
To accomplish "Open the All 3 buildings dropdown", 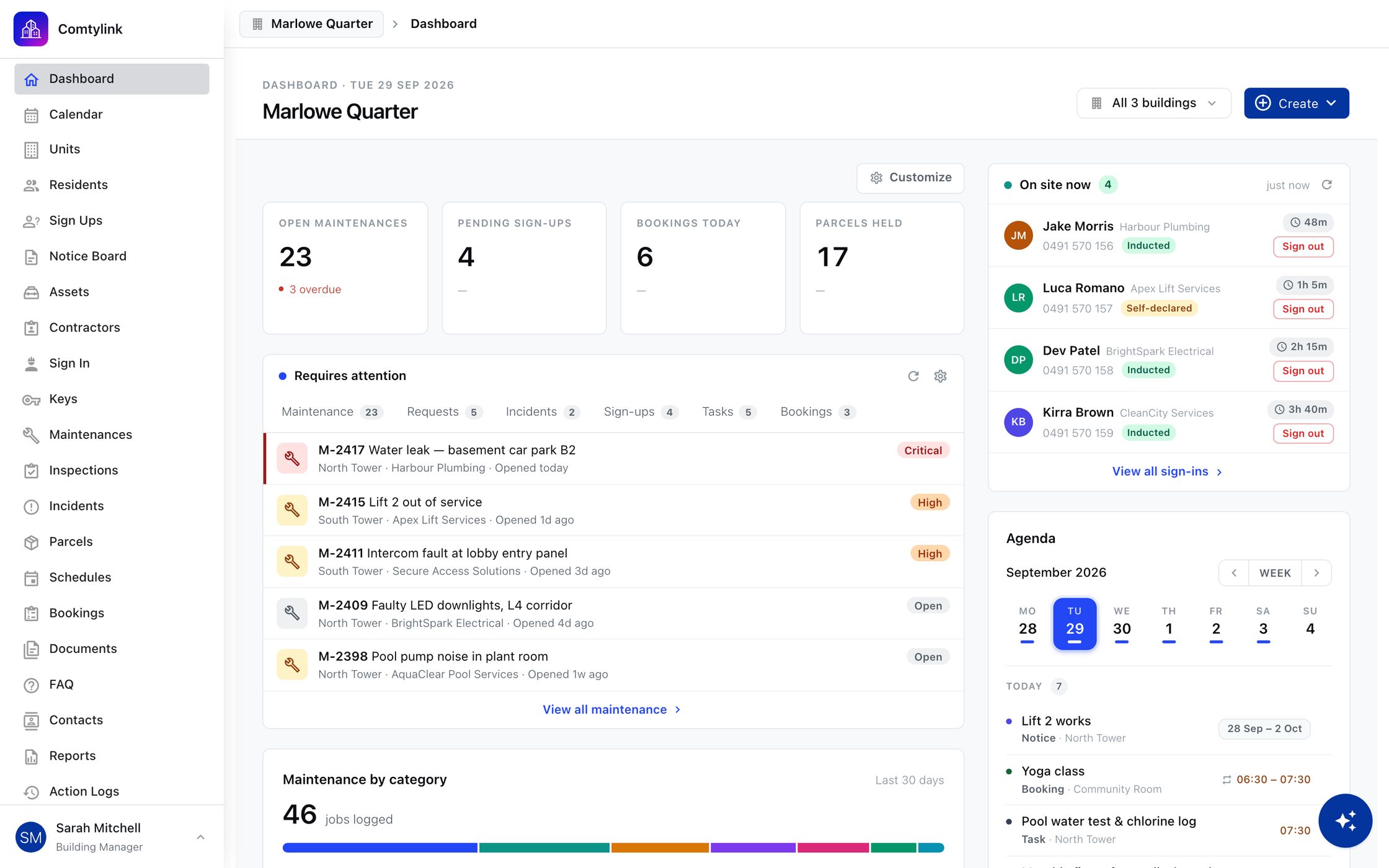I will (x=1154, y=103).
